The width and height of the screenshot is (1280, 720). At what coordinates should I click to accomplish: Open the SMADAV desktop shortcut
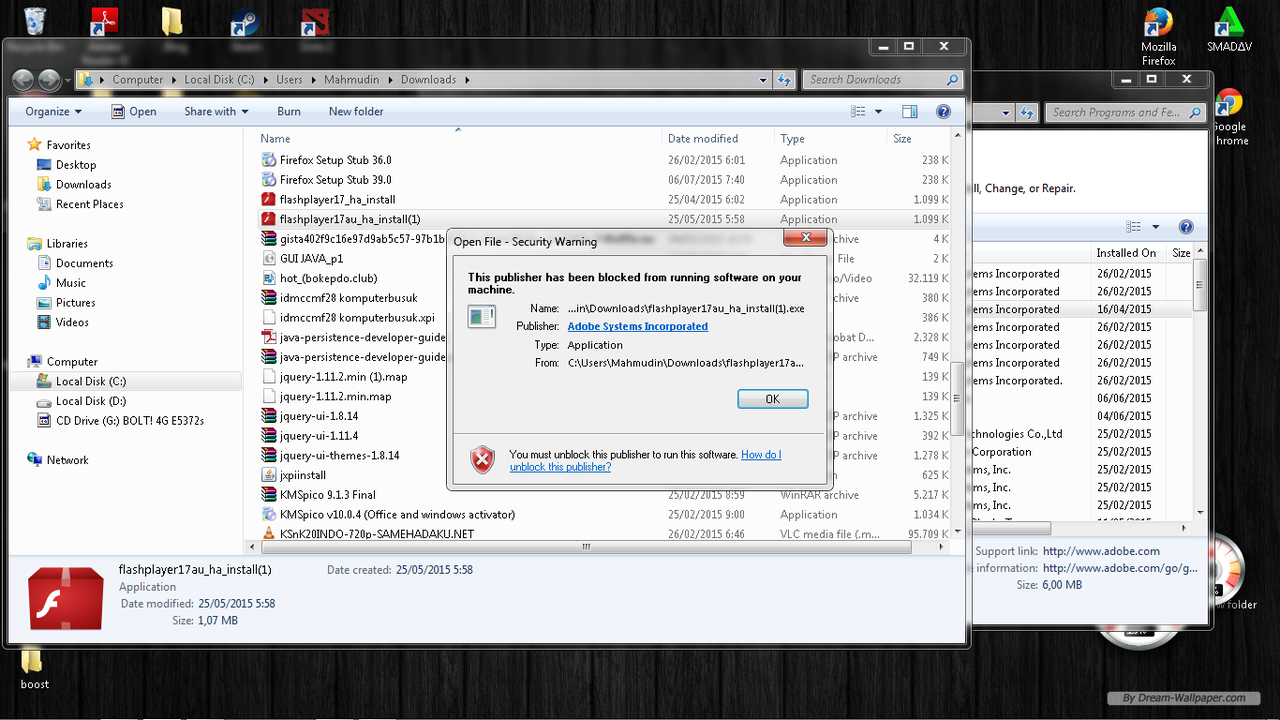tap(1229, 30)
